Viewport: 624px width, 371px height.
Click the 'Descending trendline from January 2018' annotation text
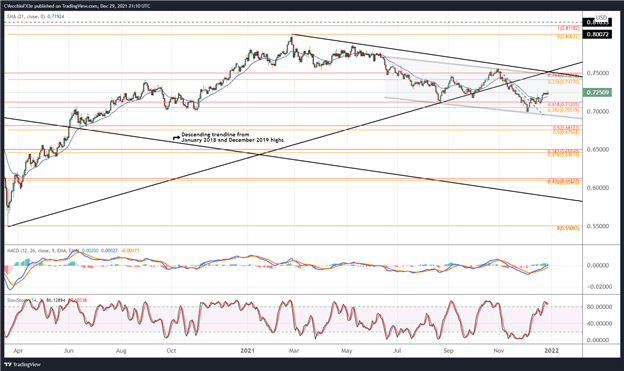[232, 137]
